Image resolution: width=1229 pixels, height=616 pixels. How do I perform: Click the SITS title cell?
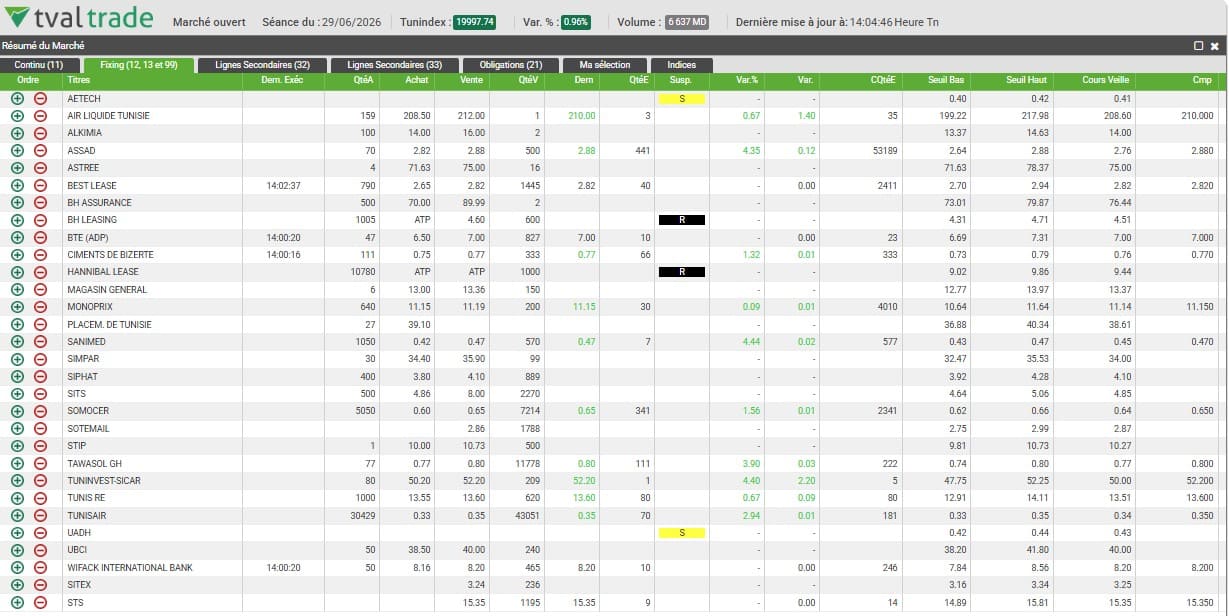click(x=76, y=394)
